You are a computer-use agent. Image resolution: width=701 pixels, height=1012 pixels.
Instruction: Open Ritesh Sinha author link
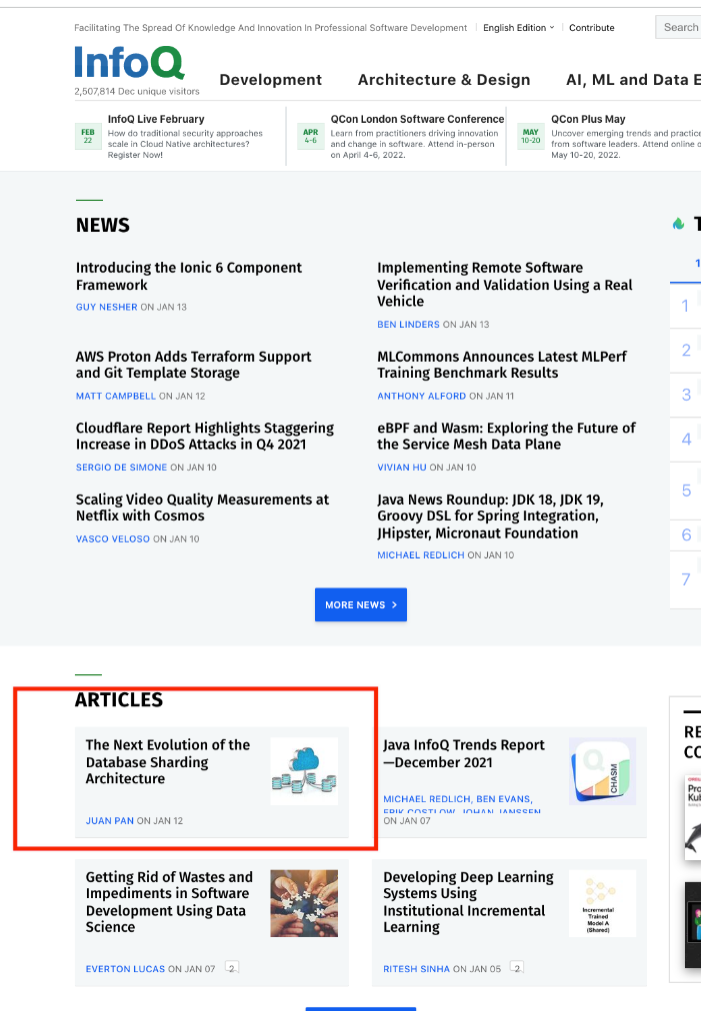pos(416,969)
